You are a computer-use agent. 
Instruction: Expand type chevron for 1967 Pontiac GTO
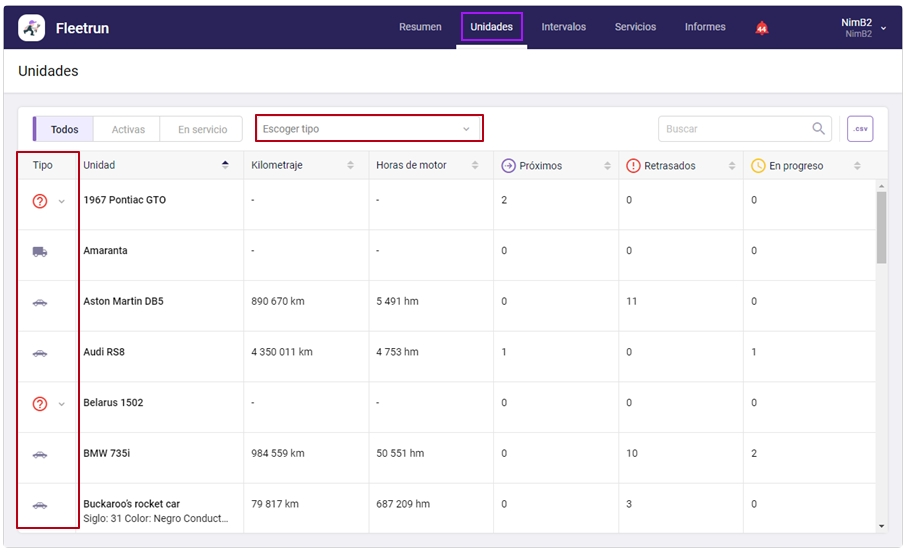click(61, 202)
